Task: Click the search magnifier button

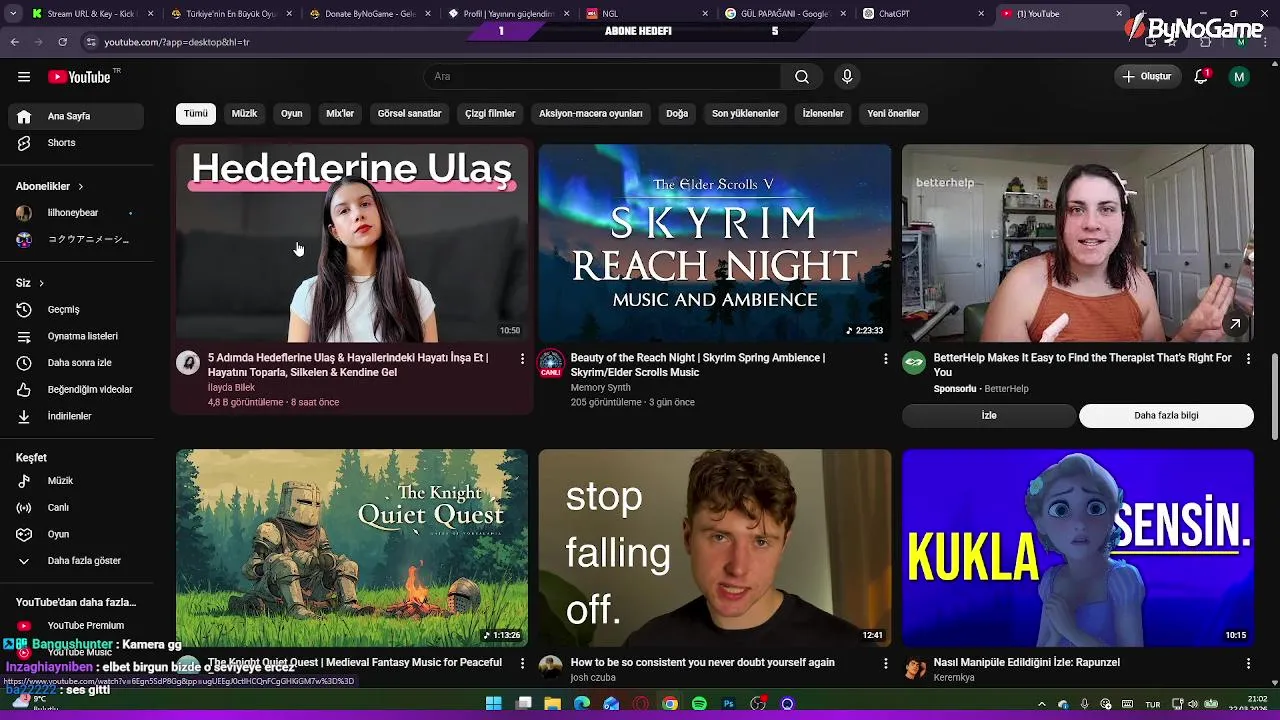Action: pos(802,77)
